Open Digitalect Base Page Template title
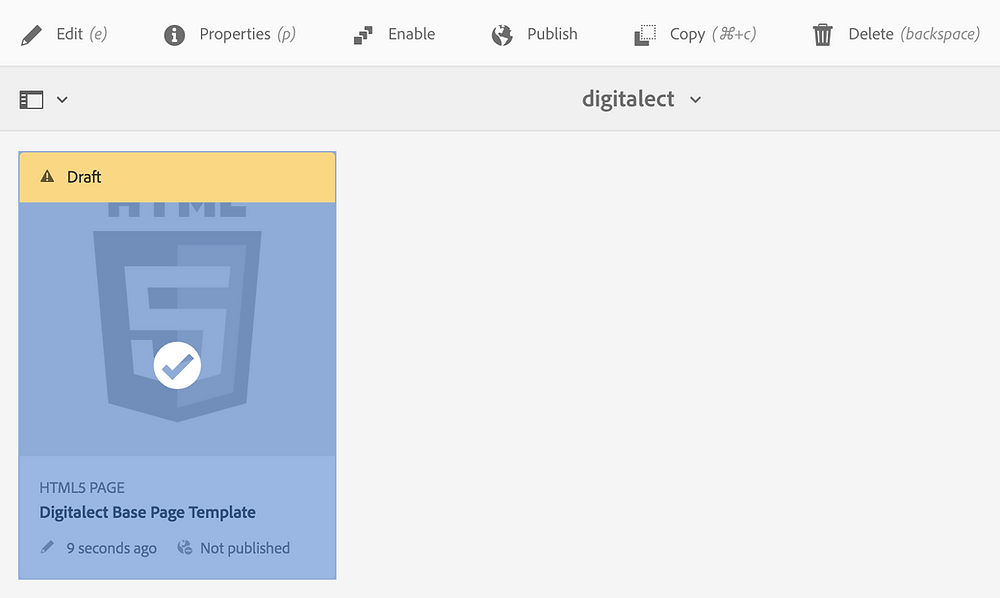Image resolution: width=1000 pixels, height=598 pixels. (x=147, y=513)
